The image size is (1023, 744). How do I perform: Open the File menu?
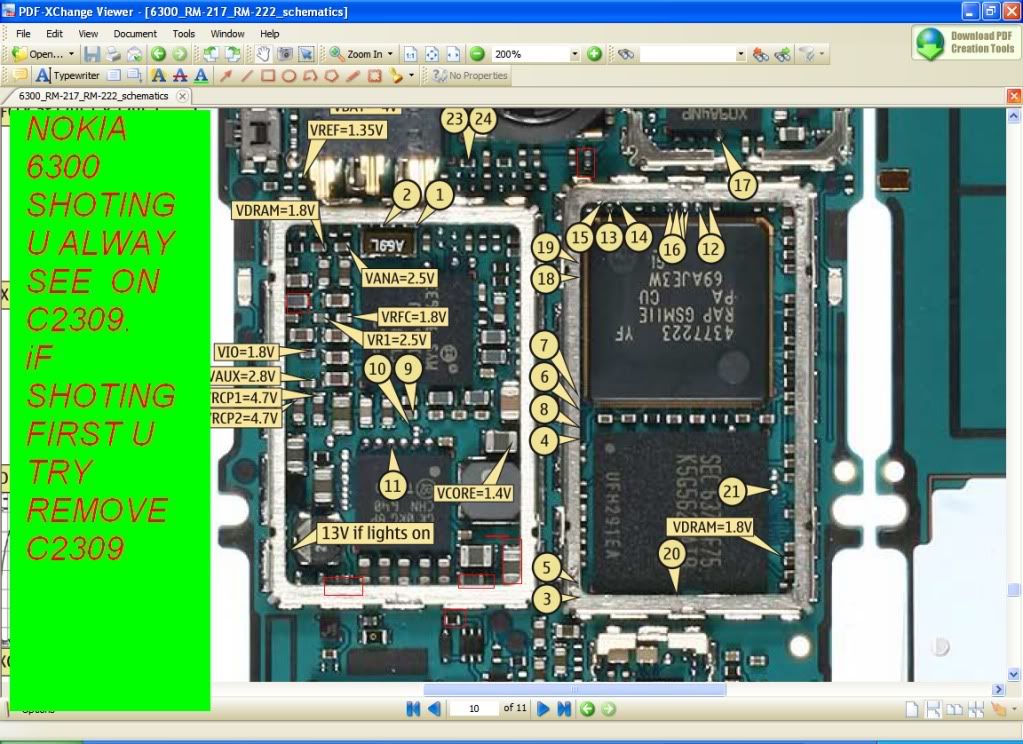23,33
